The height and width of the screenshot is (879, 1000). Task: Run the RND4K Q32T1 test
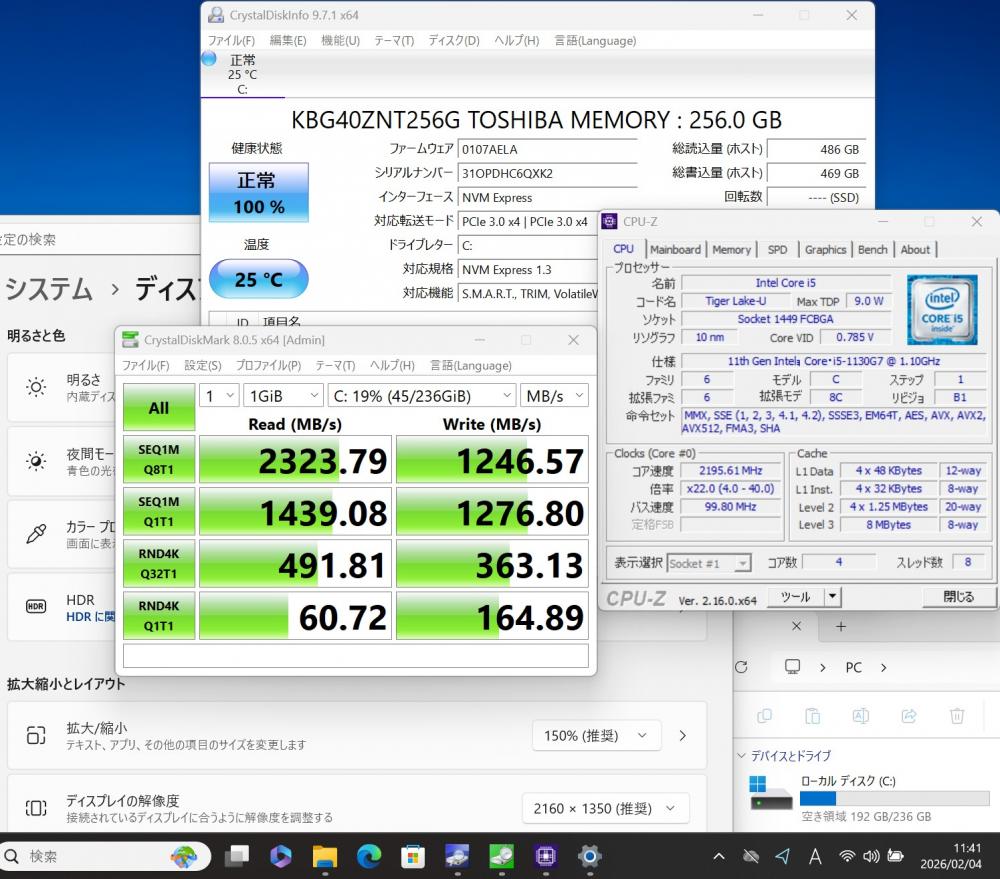click(x=159, y=565)
